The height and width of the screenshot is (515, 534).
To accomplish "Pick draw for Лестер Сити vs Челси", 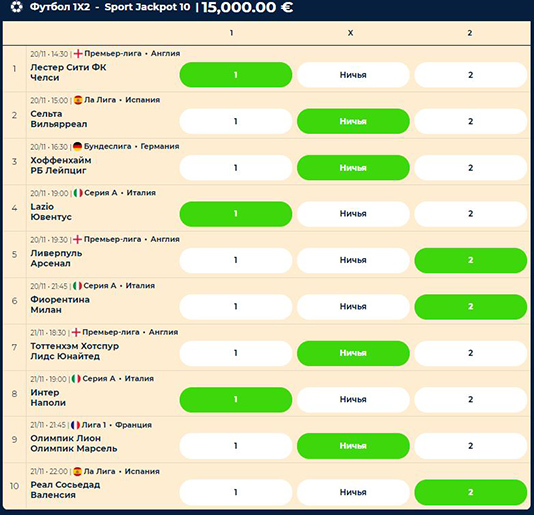I will pyautogui.click(x=353, y=75).
